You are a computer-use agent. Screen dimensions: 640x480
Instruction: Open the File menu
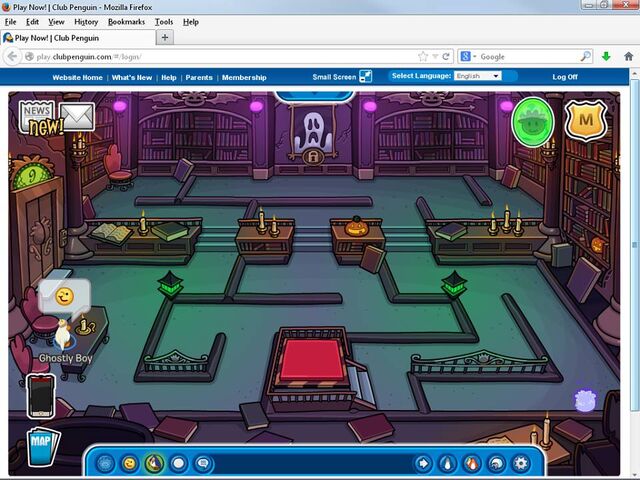pos(11,22)
